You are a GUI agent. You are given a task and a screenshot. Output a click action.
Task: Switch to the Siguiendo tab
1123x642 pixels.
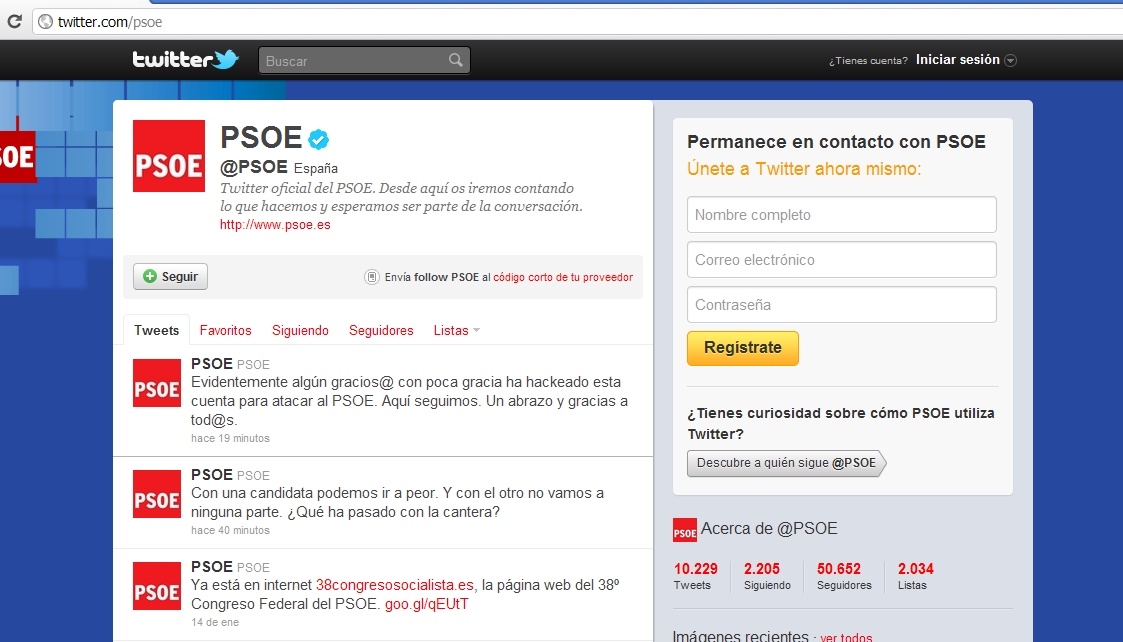click(300, 330)
